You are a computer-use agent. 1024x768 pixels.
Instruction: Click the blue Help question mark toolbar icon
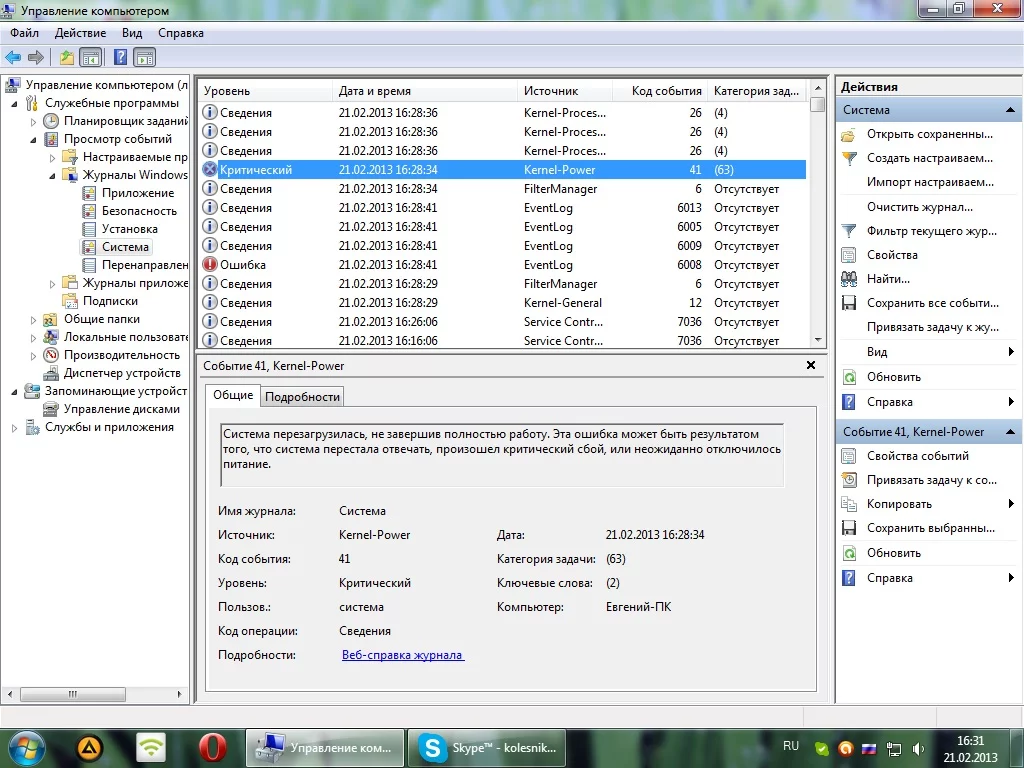click(x=120, y=57)
